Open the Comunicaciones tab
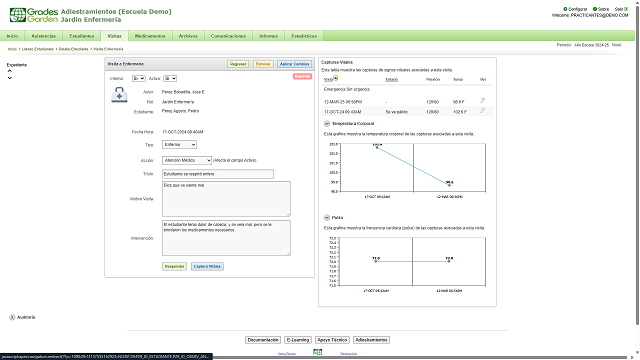This screenshot has height=360, width=640. tap(229, 36)
